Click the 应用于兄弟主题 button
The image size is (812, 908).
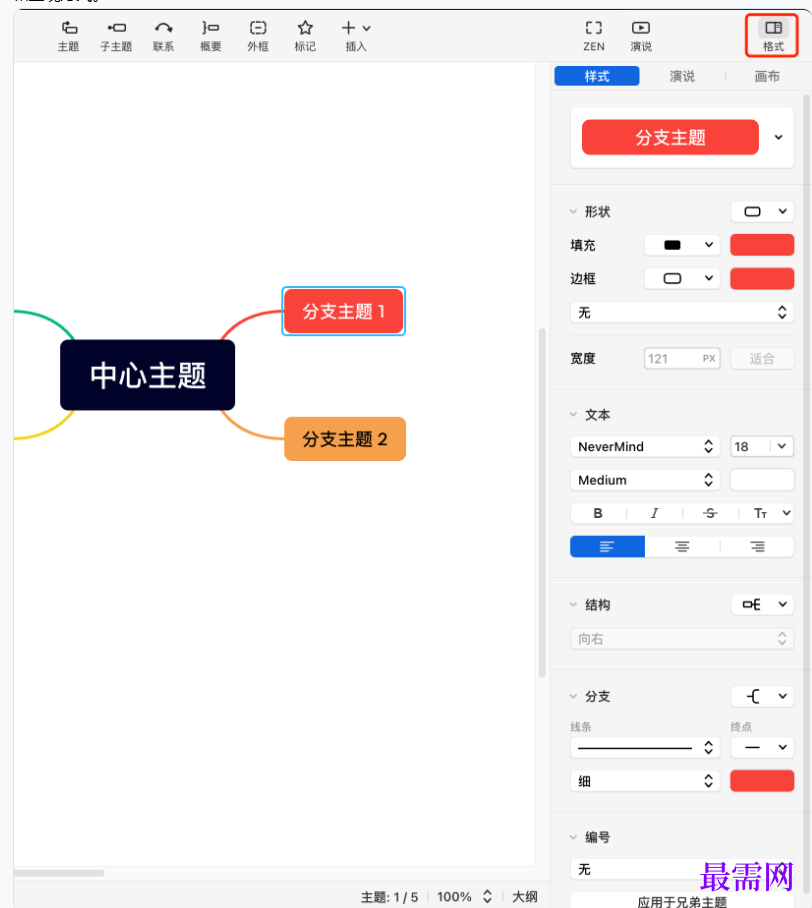pyautogui.click(x=682, y=901)
